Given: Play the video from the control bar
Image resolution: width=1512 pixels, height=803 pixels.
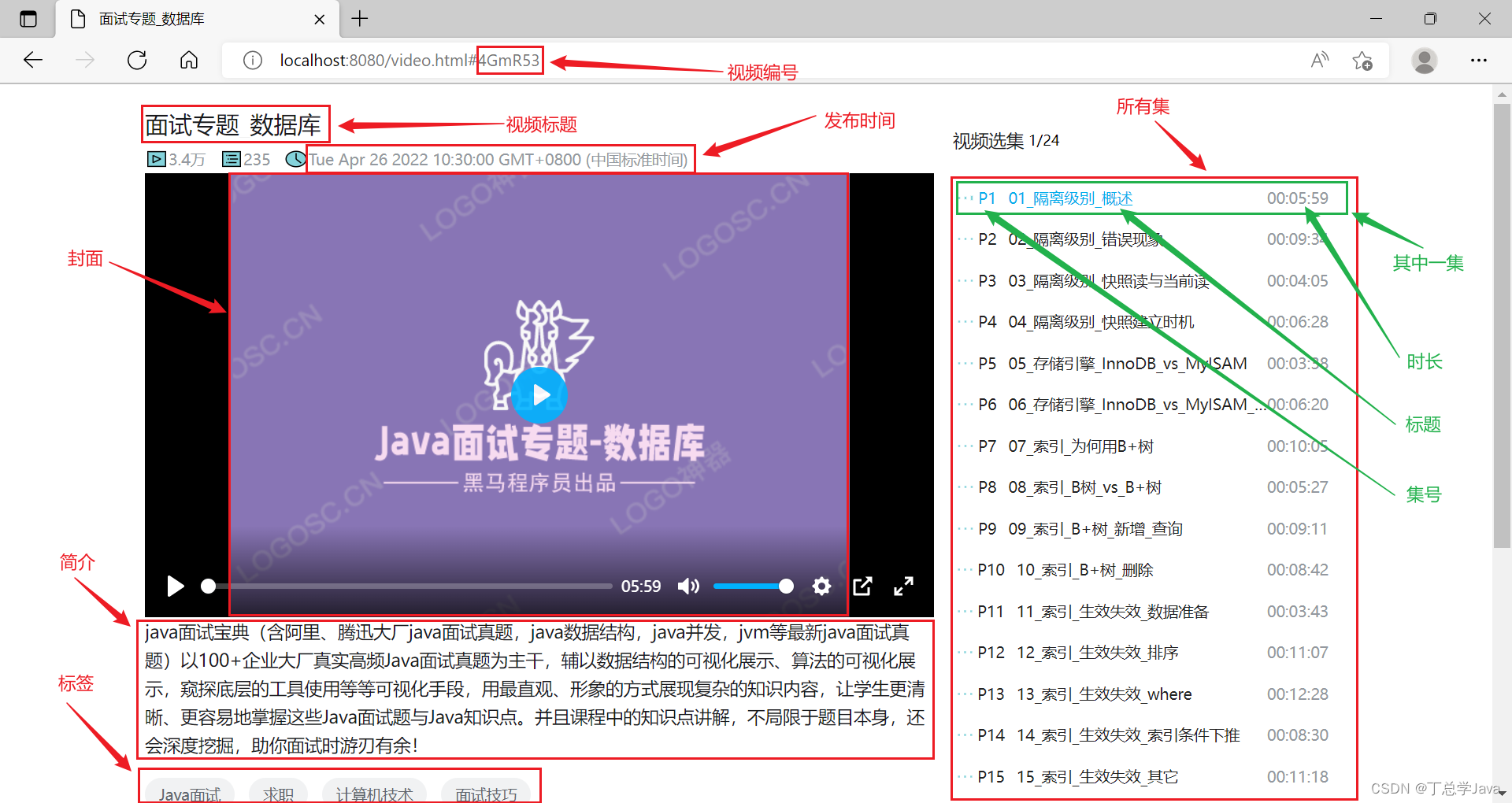Looking at the screenshot, I should (176, 586).
